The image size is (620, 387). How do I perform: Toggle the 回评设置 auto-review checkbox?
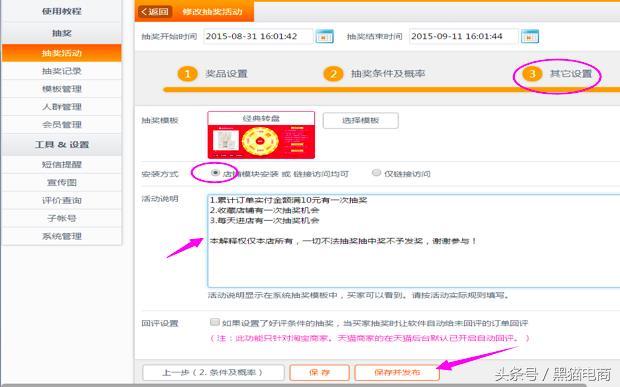(215, 322)
